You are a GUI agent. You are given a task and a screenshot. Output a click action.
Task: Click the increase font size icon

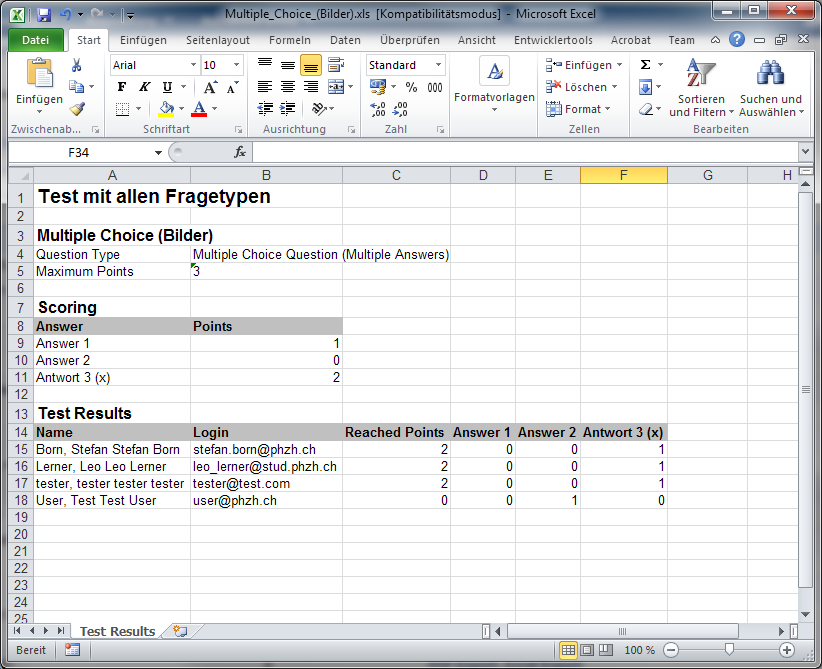point(210,87)
